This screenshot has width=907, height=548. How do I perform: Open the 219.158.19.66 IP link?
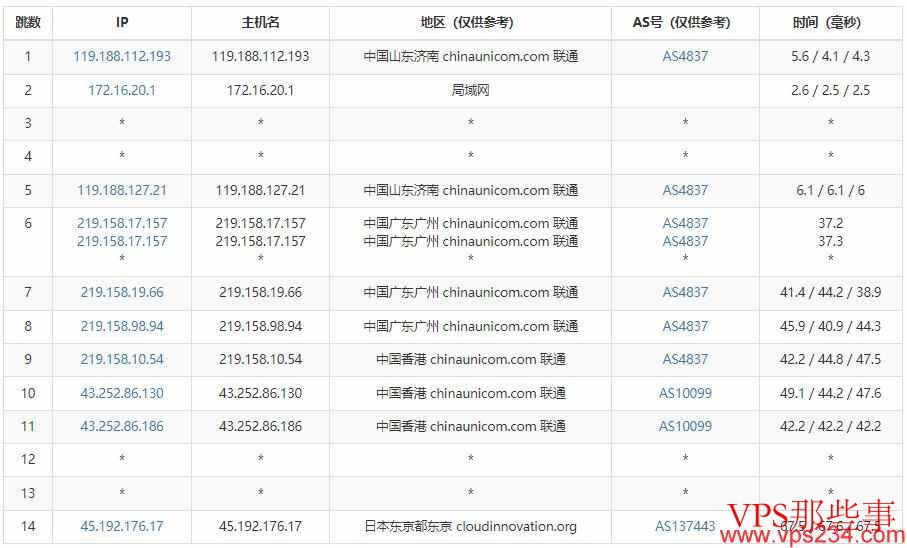[121, 292]
